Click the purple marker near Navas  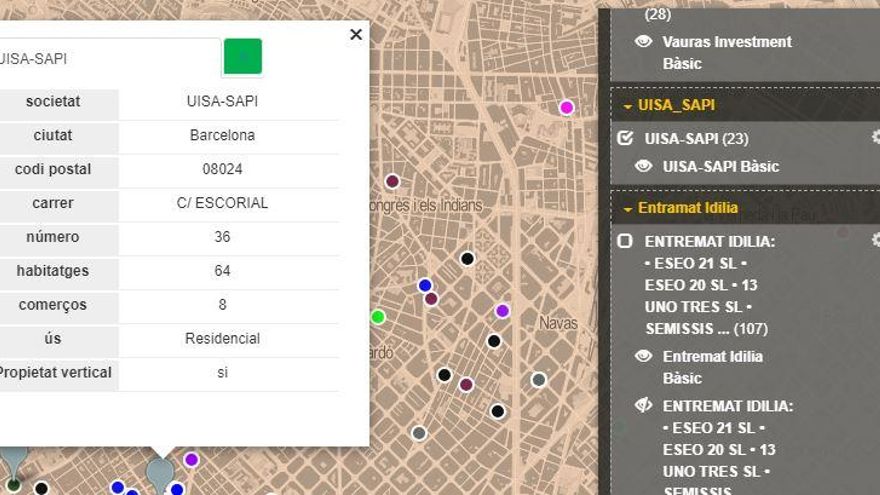(502, 311)
